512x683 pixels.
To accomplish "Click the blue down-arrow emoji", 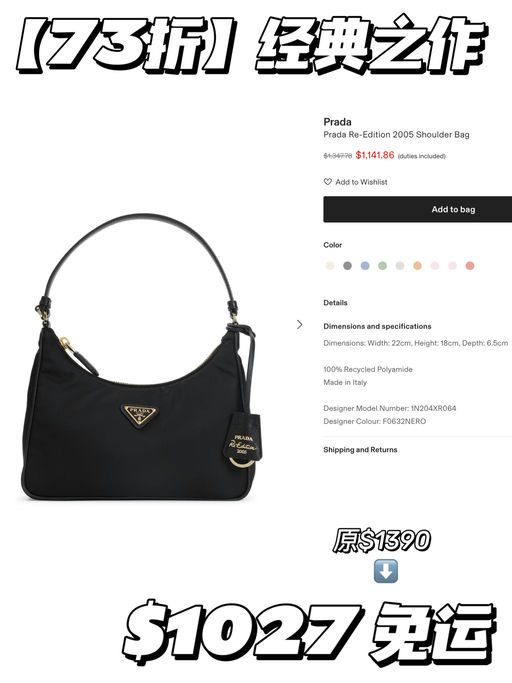I will click(386, 571).
